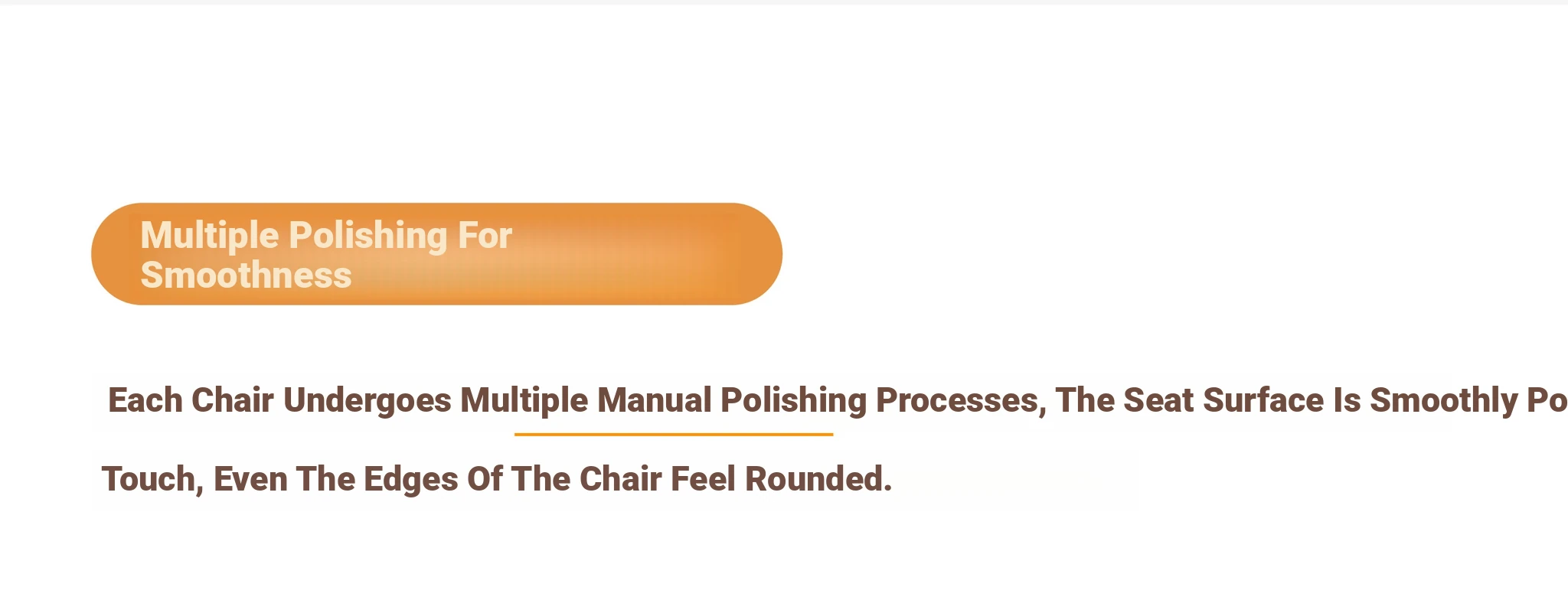Image resolution: width=1568 pixels, height=600 pixels.
Task: Click the rounded right end of the orange banner
Action: tap(754, 254)
